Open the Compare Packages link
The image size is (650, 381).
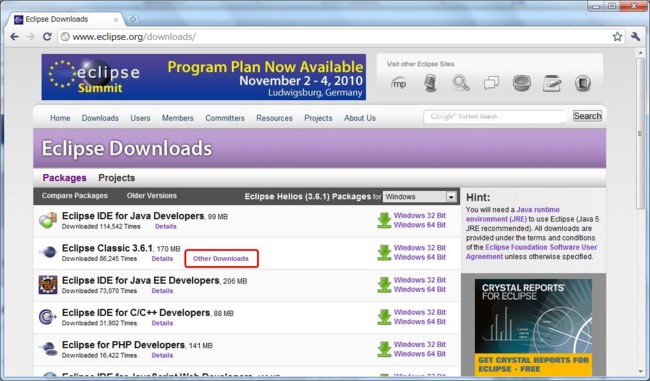[75, 196]
